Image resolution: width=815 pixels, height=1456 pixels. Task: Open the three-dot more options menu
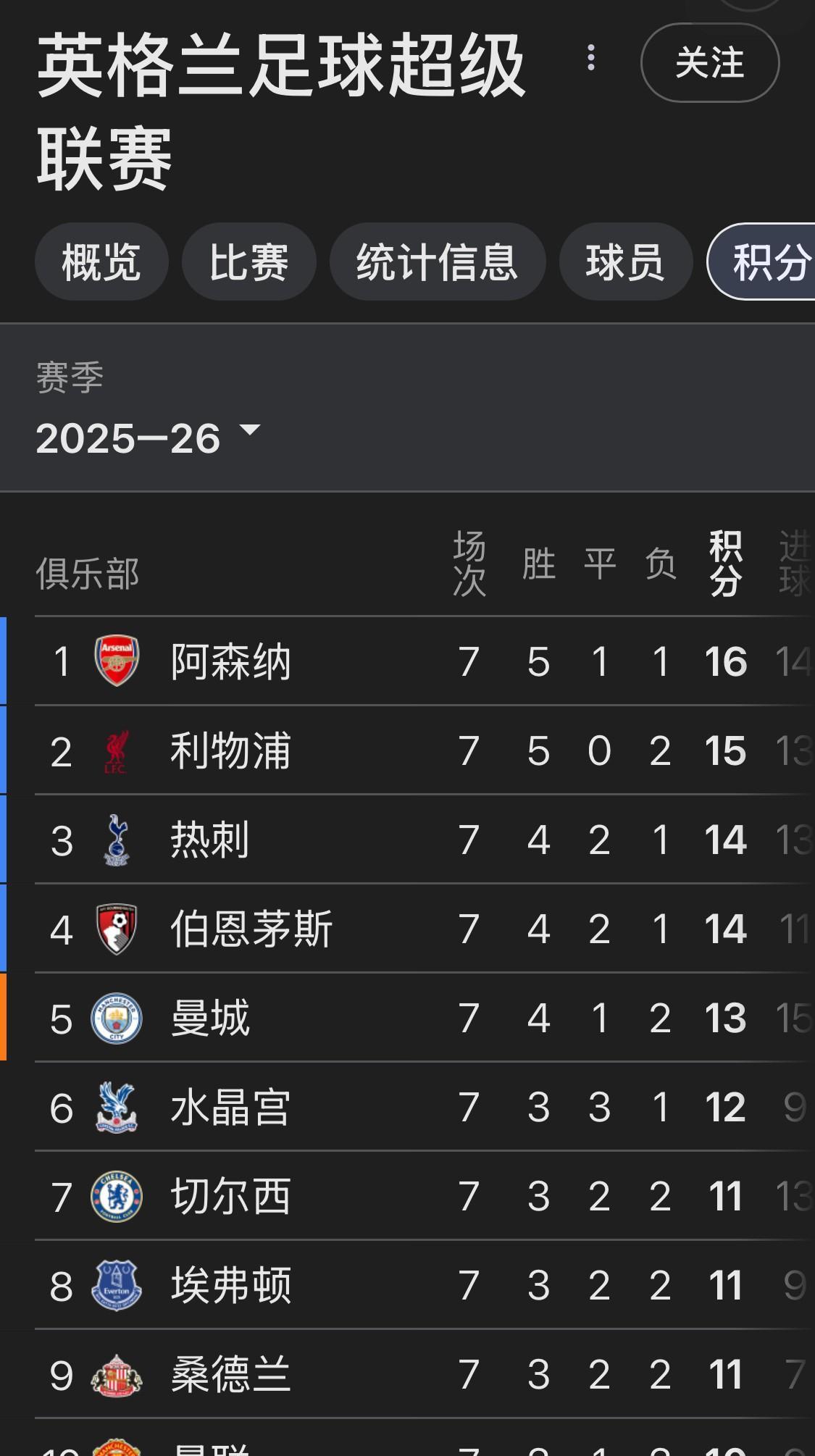click(x=591, y=58)
